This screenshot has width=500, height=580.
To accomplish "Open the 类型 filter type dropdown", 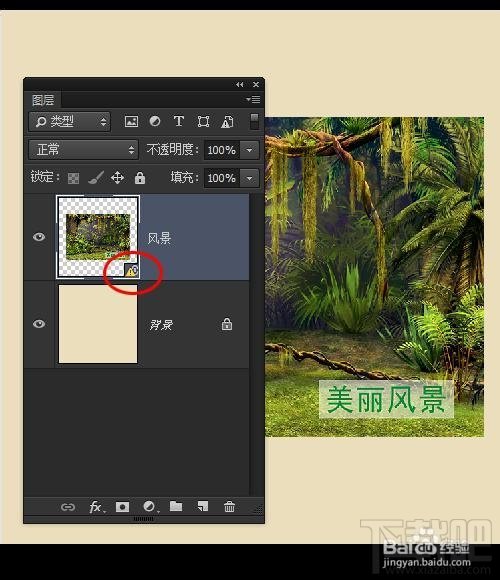I will pyautogui.click(x=70, y=122).
